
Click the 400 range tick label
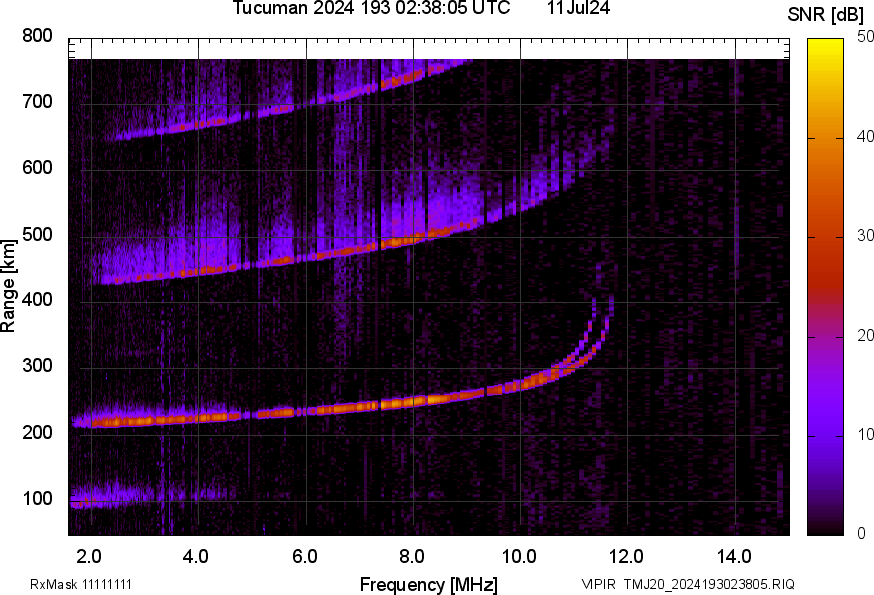tap(38, 300)
